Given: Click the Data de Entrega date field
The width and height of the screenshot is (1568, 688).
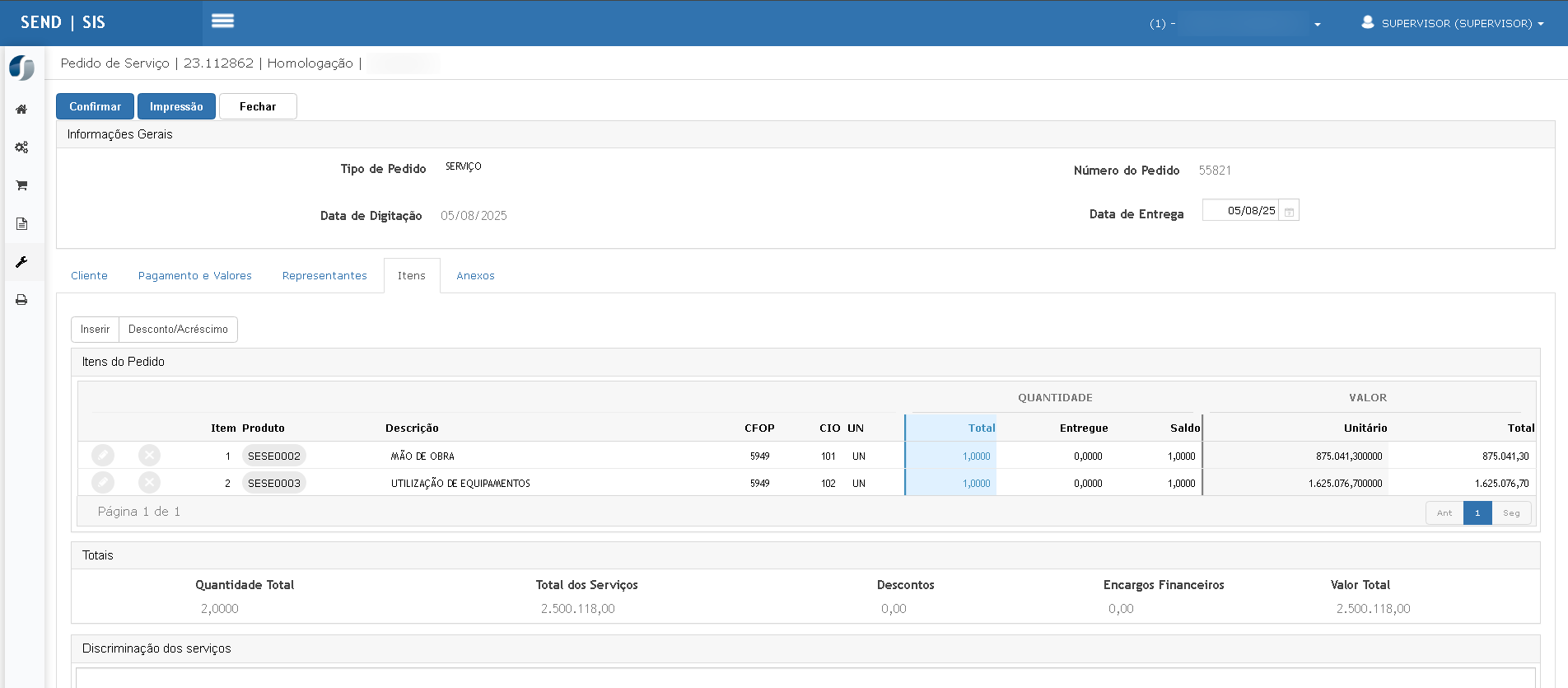Looking at the screenshot, I should click(1240, 211).
